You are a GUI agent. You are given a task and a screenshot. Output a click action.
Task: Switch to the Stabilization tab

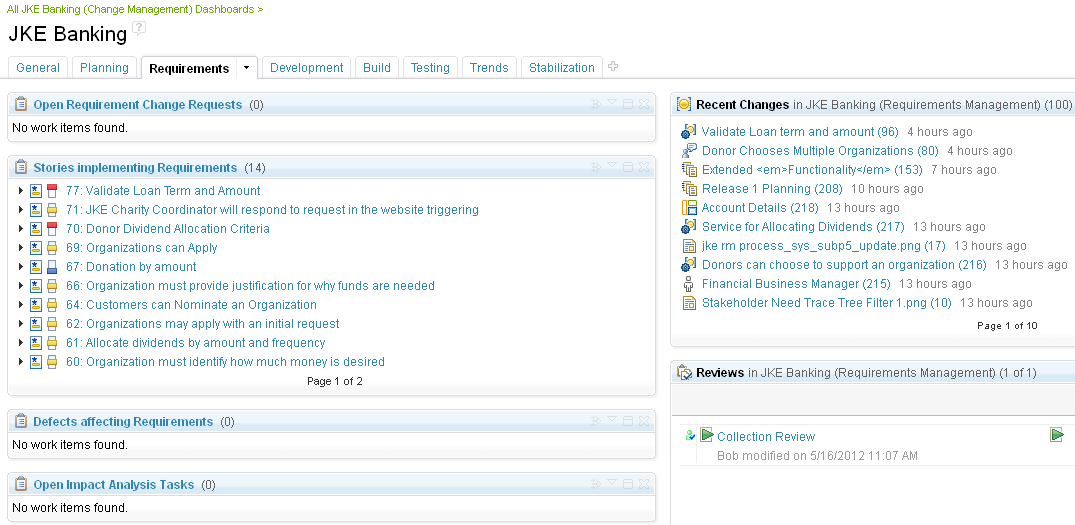coord(561,68)
